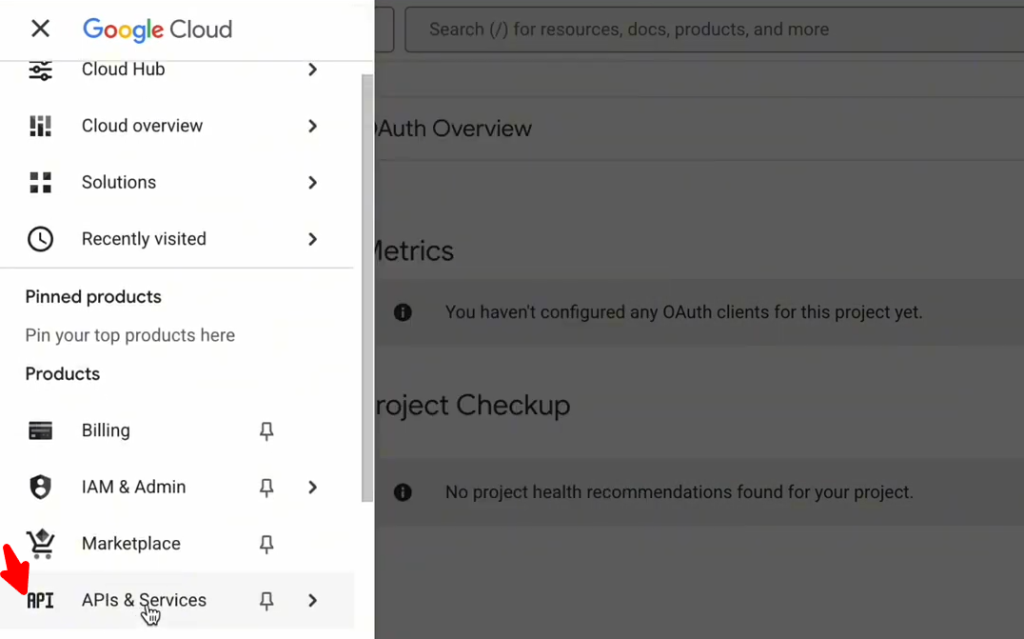Image resolution: width=1024 pixels, height=639 pixels.
Task: Expand the IAM & Admin submenu chevron
Action: (313, 487)
